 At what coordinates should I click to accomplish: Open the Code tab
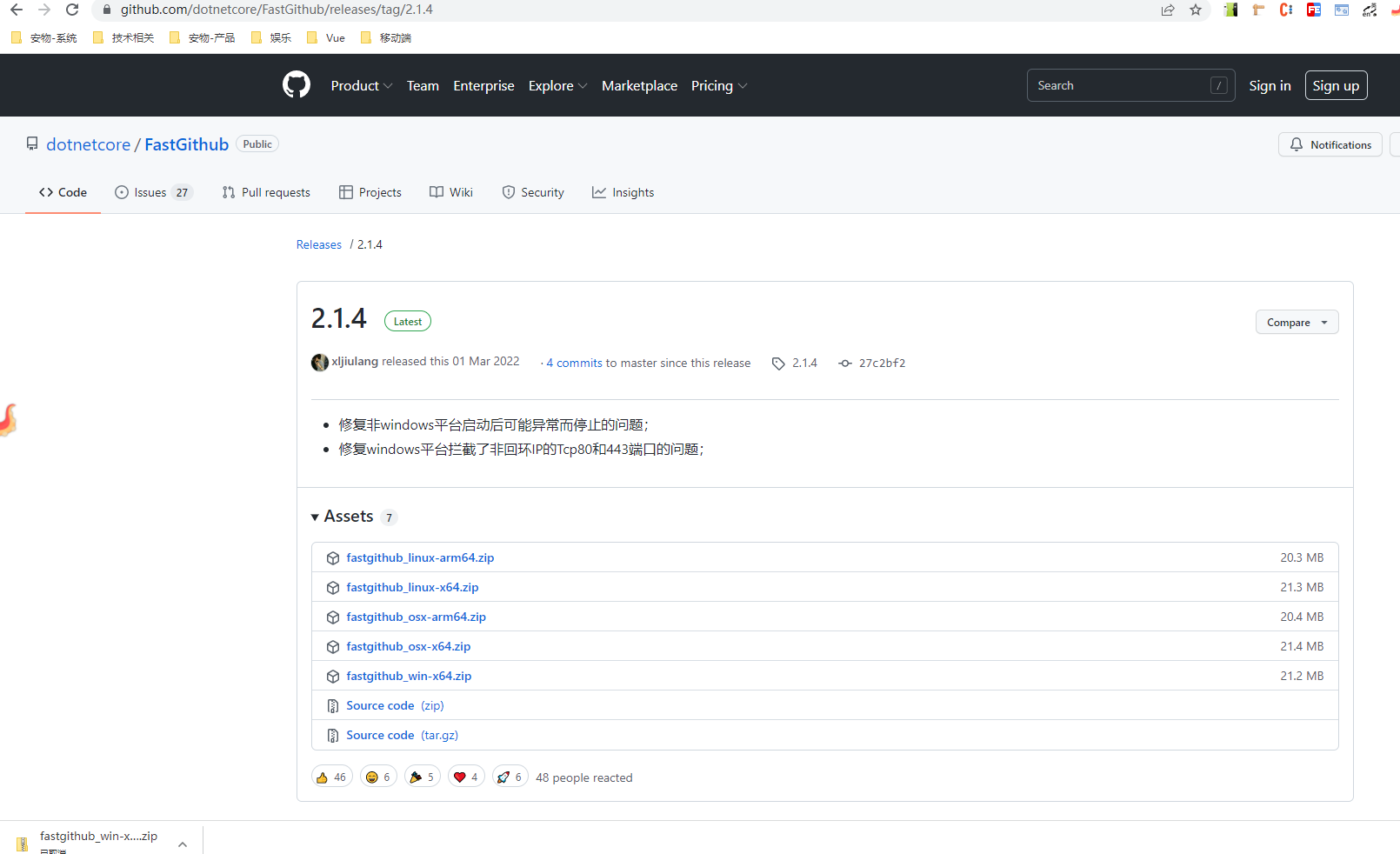pos(63,192)
